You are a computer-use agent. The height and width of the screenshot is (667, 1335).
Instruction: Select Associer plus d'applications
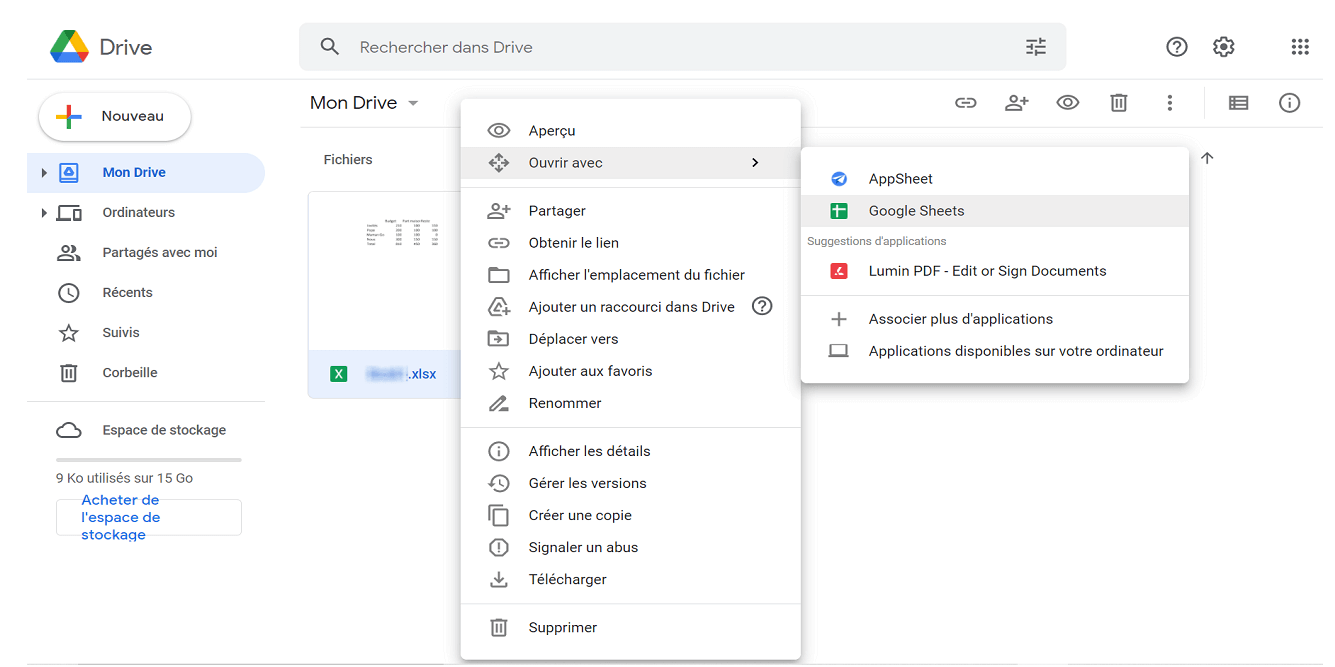pos(995,319)
